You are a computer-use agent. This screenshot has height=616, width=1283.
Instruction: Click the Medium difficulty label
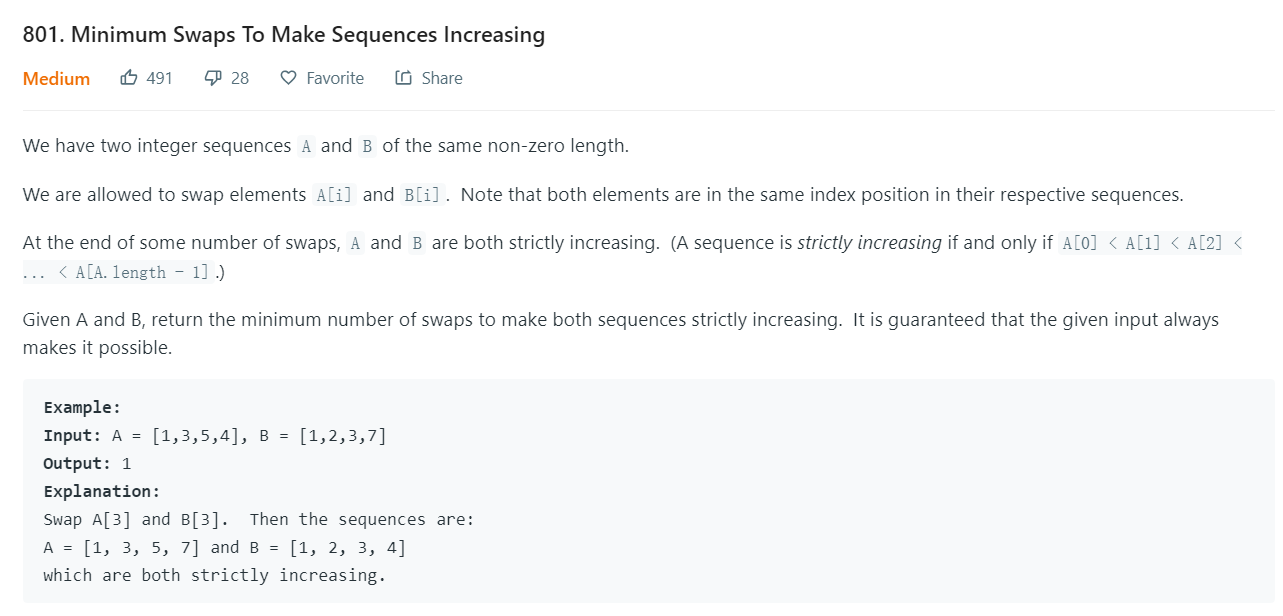point(56,78)
